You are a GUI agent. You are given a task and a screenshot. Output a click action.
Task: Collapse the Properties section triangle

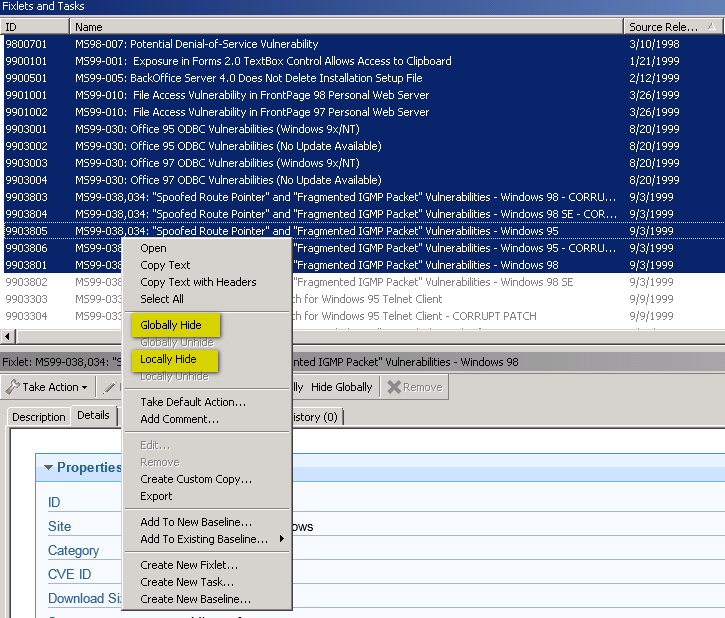click(x=48, y=467)
